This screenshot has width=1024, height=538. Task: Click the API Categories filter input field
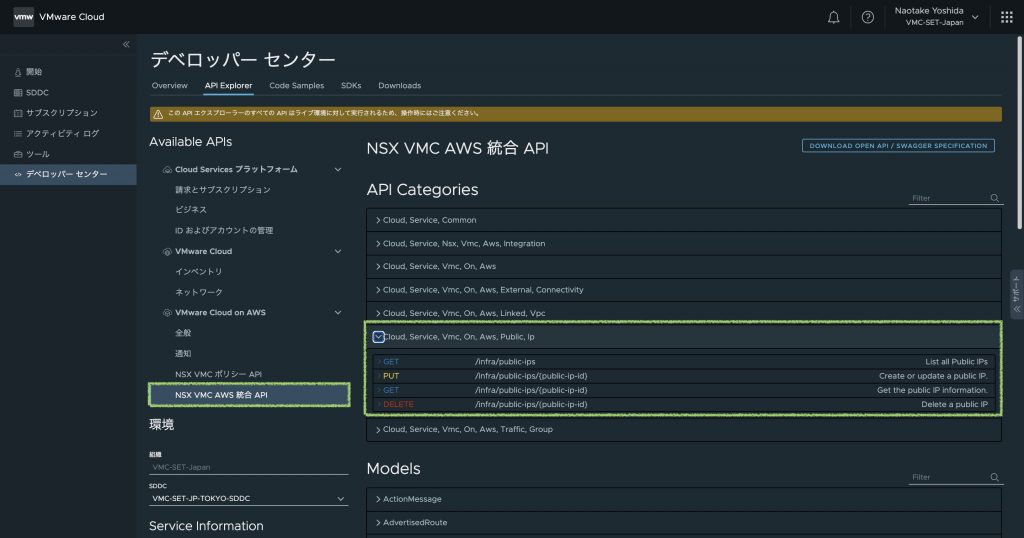(x=947, y=198)
